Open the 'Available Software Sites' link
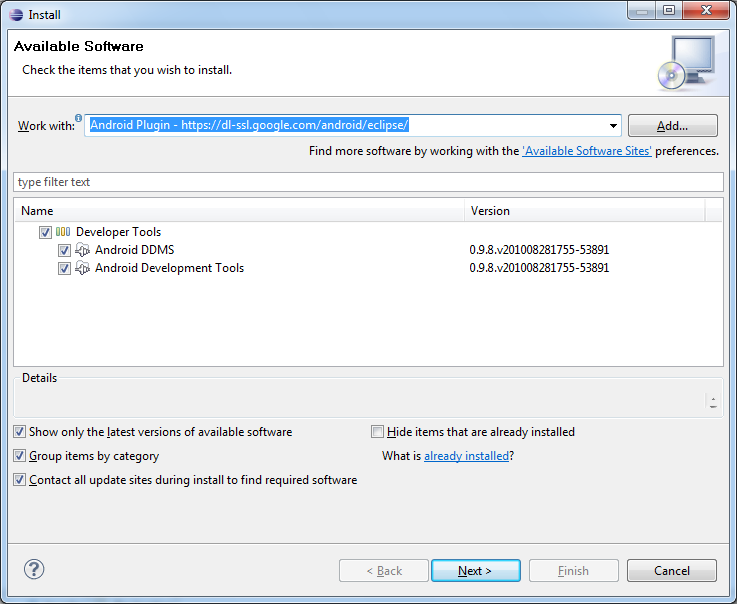 [587, 151]
